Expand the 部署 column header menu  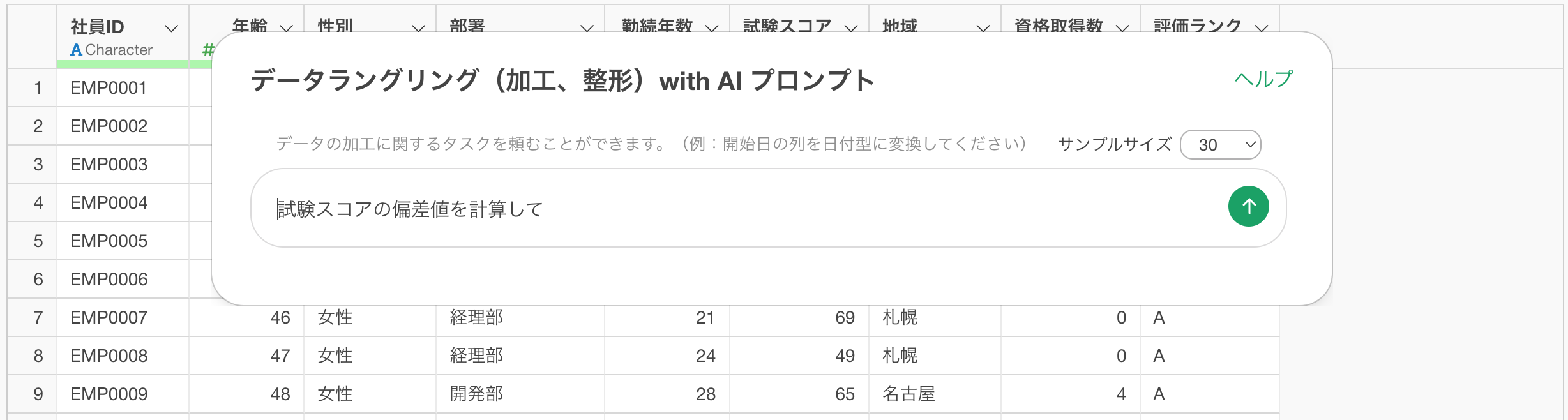587,28
